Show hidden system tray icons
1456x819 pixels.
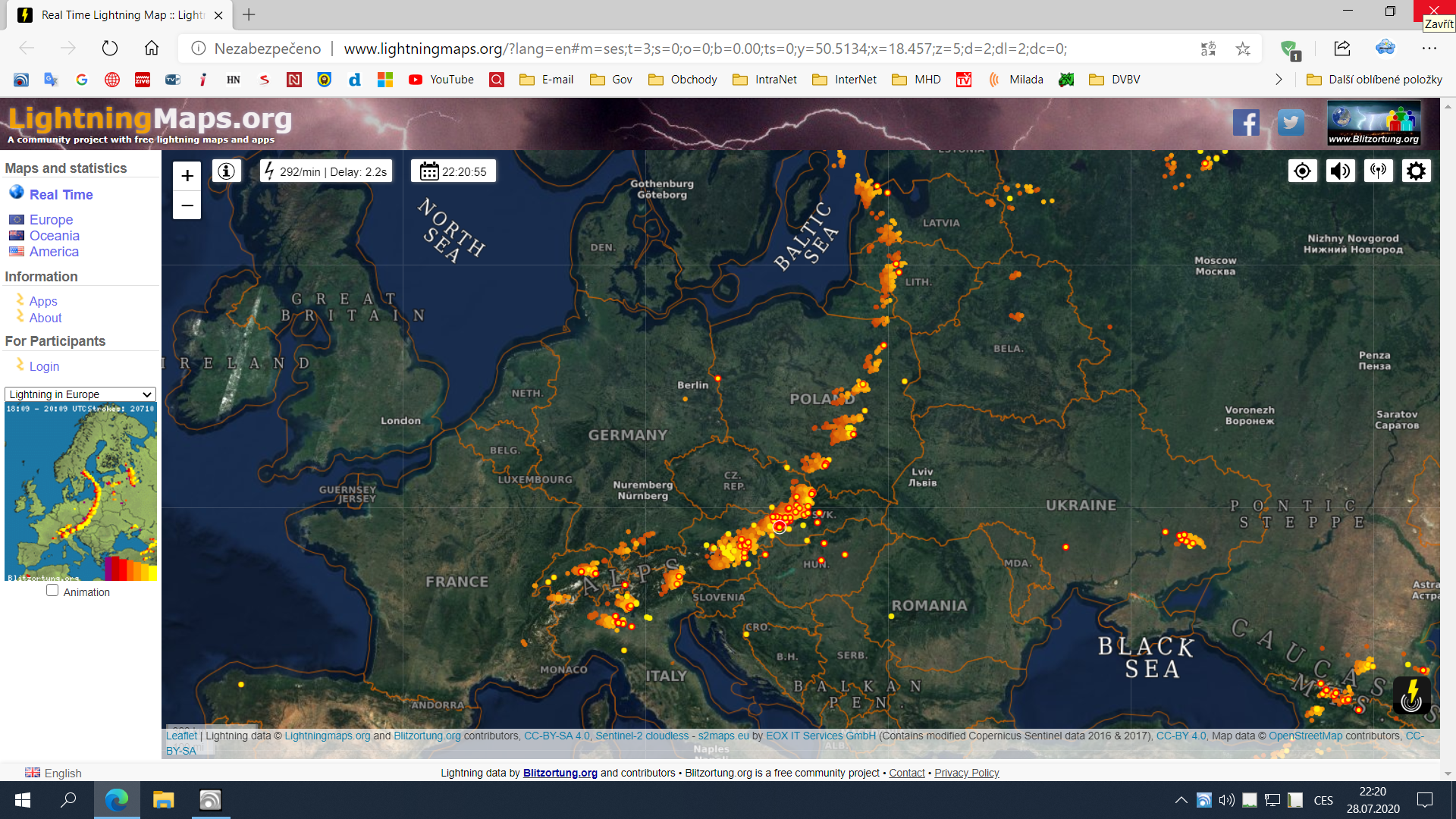pos(1181,800)
